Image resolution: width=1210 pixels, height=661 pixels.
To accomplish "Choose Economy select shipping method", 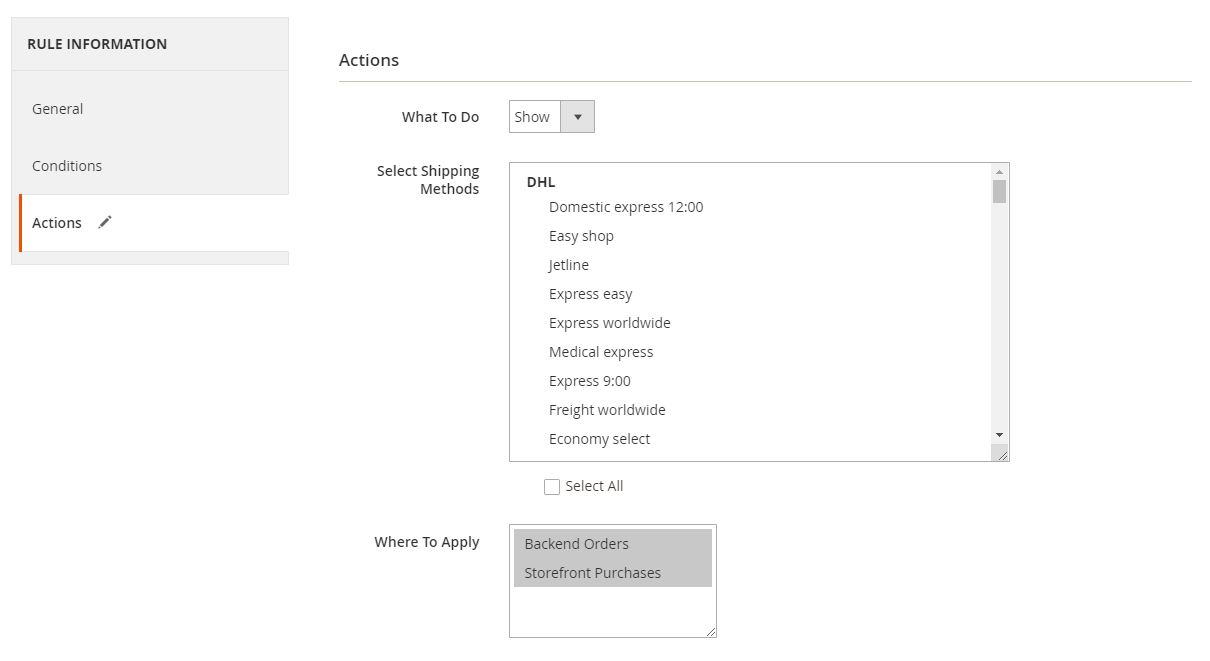I will pyautogui.click(x=599, y=439).
